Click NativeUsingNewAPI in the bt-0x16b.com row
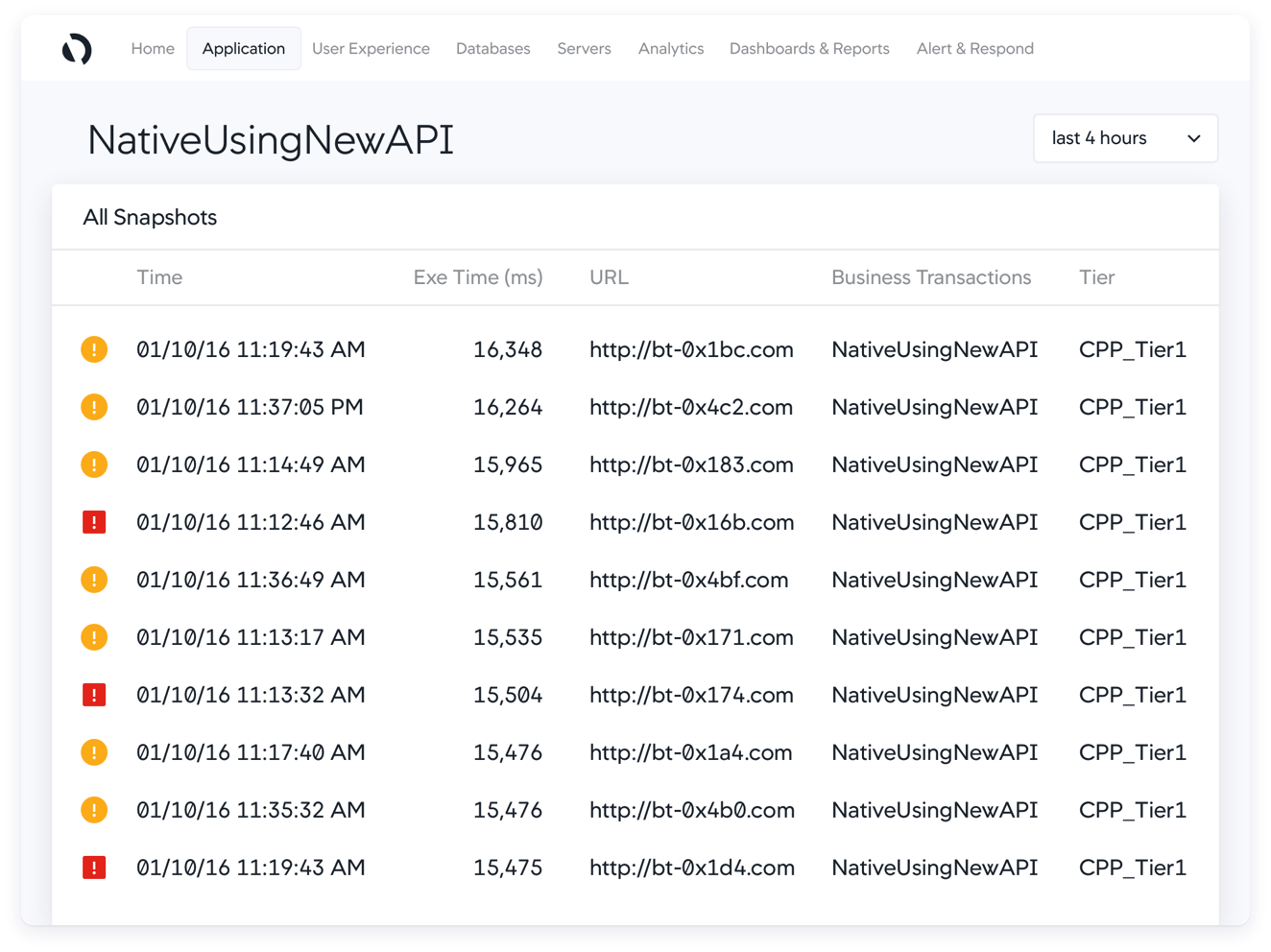 [x=934, y=522]
